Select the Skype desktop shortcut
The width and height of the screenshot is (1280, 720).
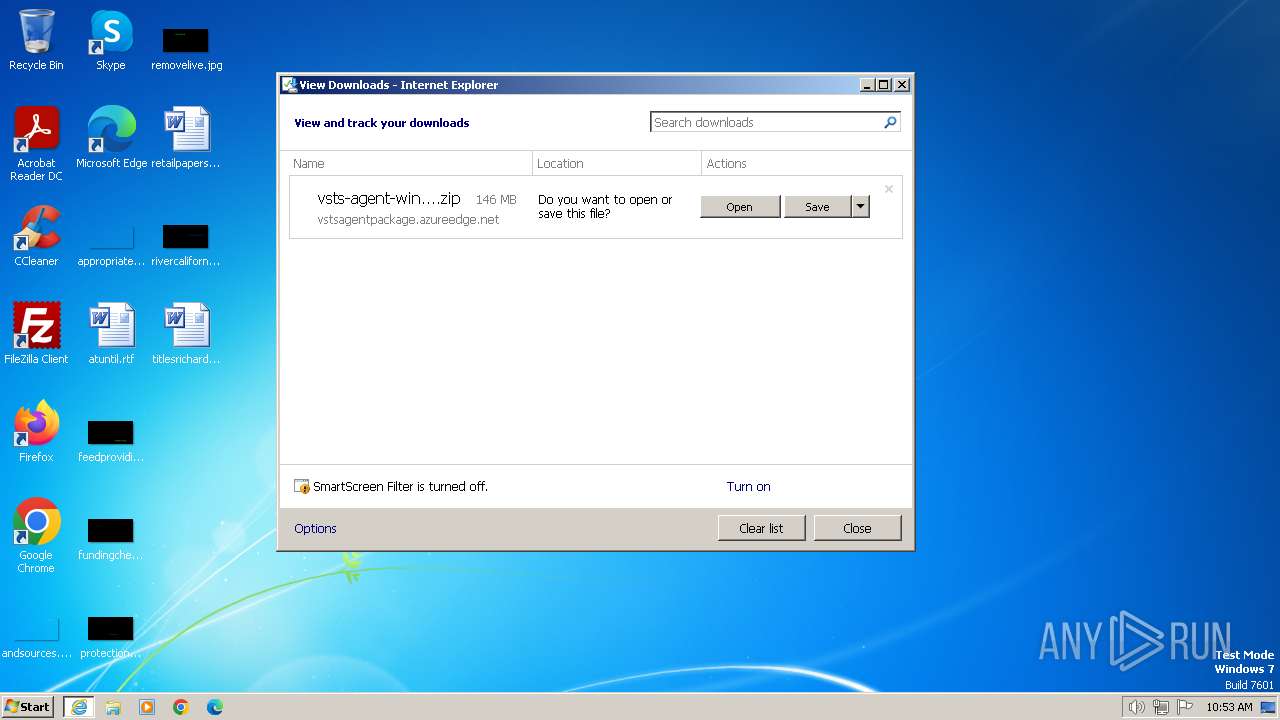point(111,41)
